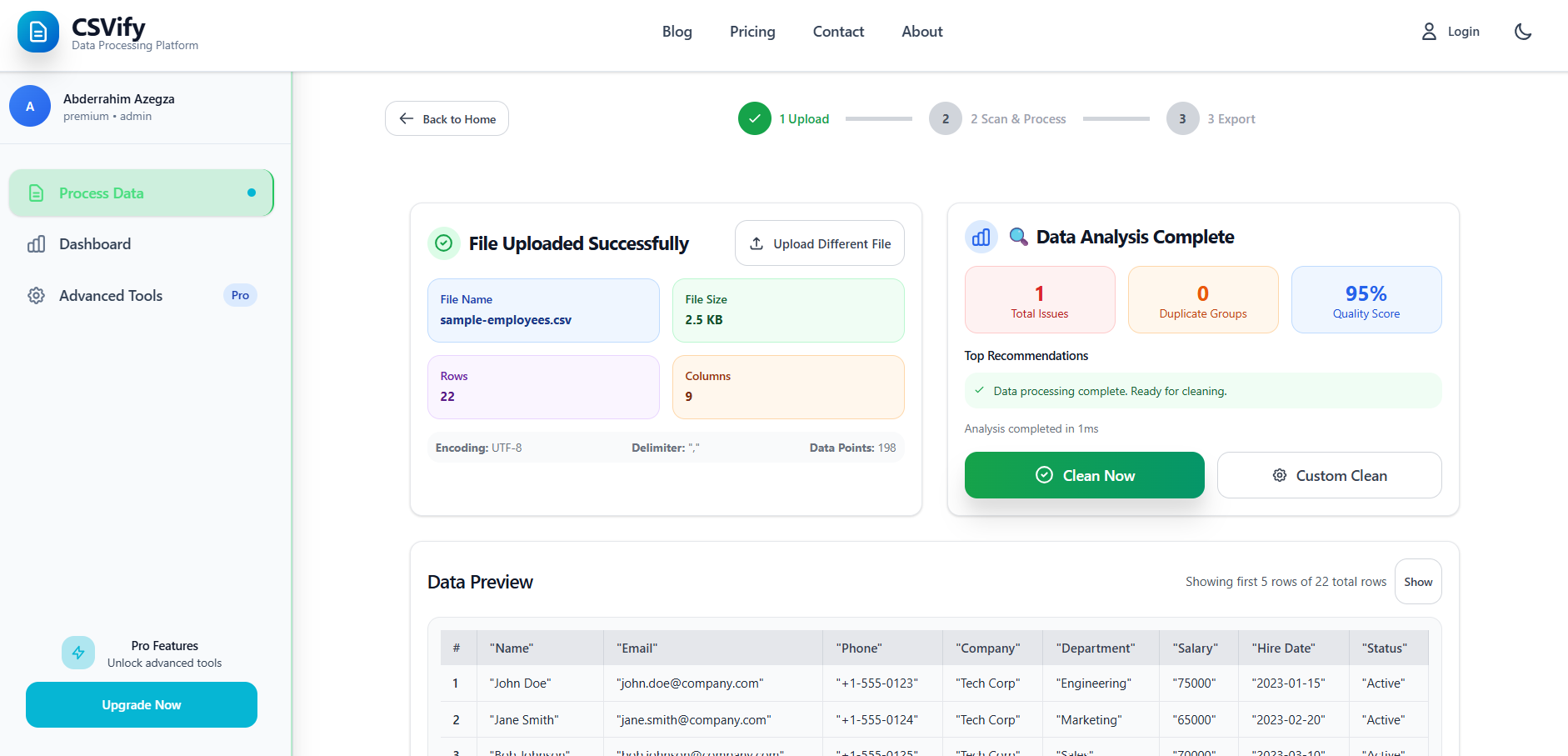1568x756 pixels.
Task: Click the Columns 9 card
Action: [x=788, y=387]
